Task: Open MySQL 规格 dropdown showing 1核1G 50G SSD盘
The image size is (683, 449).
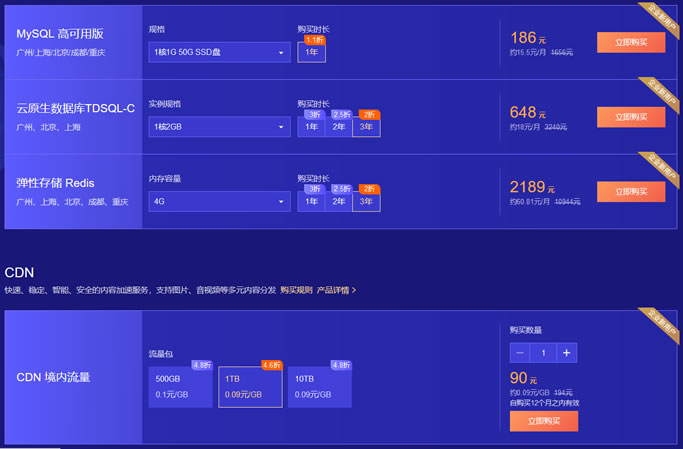Action: point(219,52)
